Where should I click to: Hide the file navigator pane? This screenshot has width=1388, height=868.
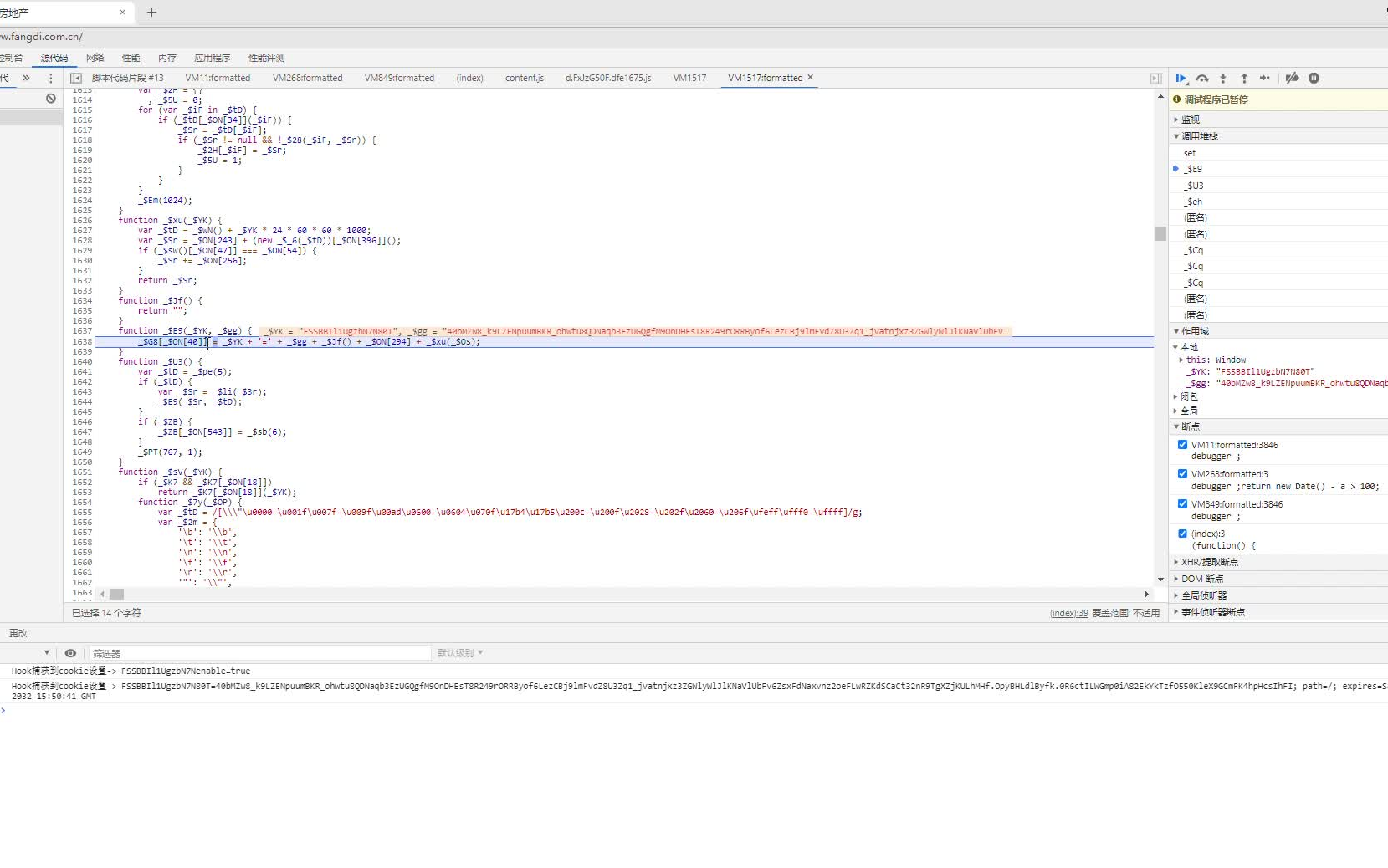coord(76,78)
